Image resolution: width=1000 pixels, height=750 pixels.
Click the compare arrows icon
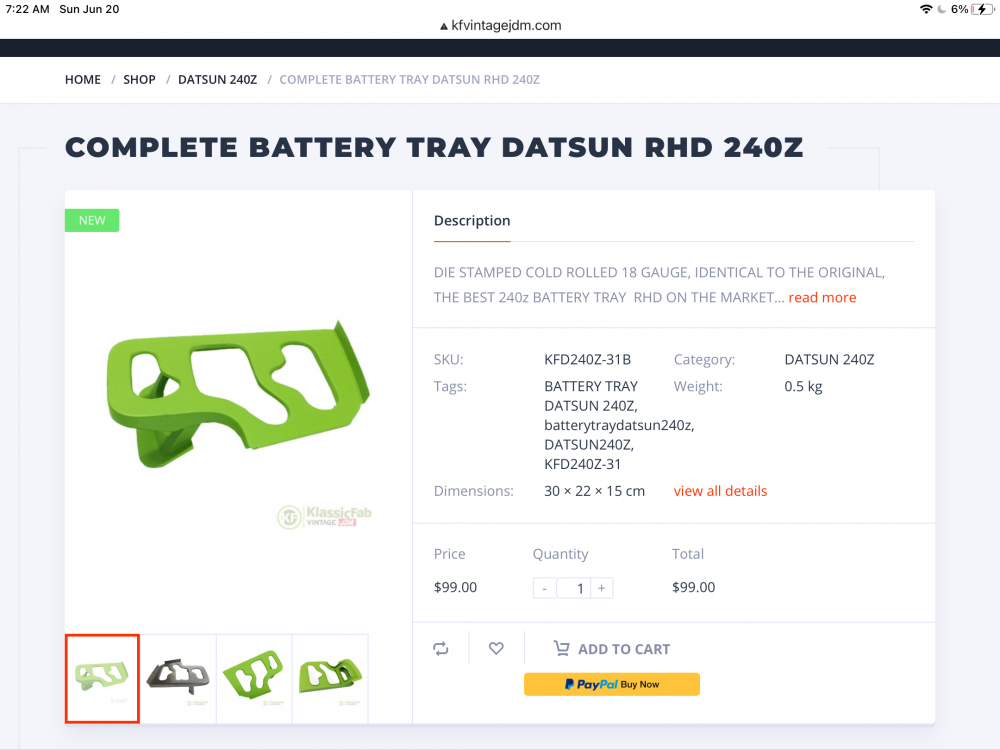pos(441,649)
